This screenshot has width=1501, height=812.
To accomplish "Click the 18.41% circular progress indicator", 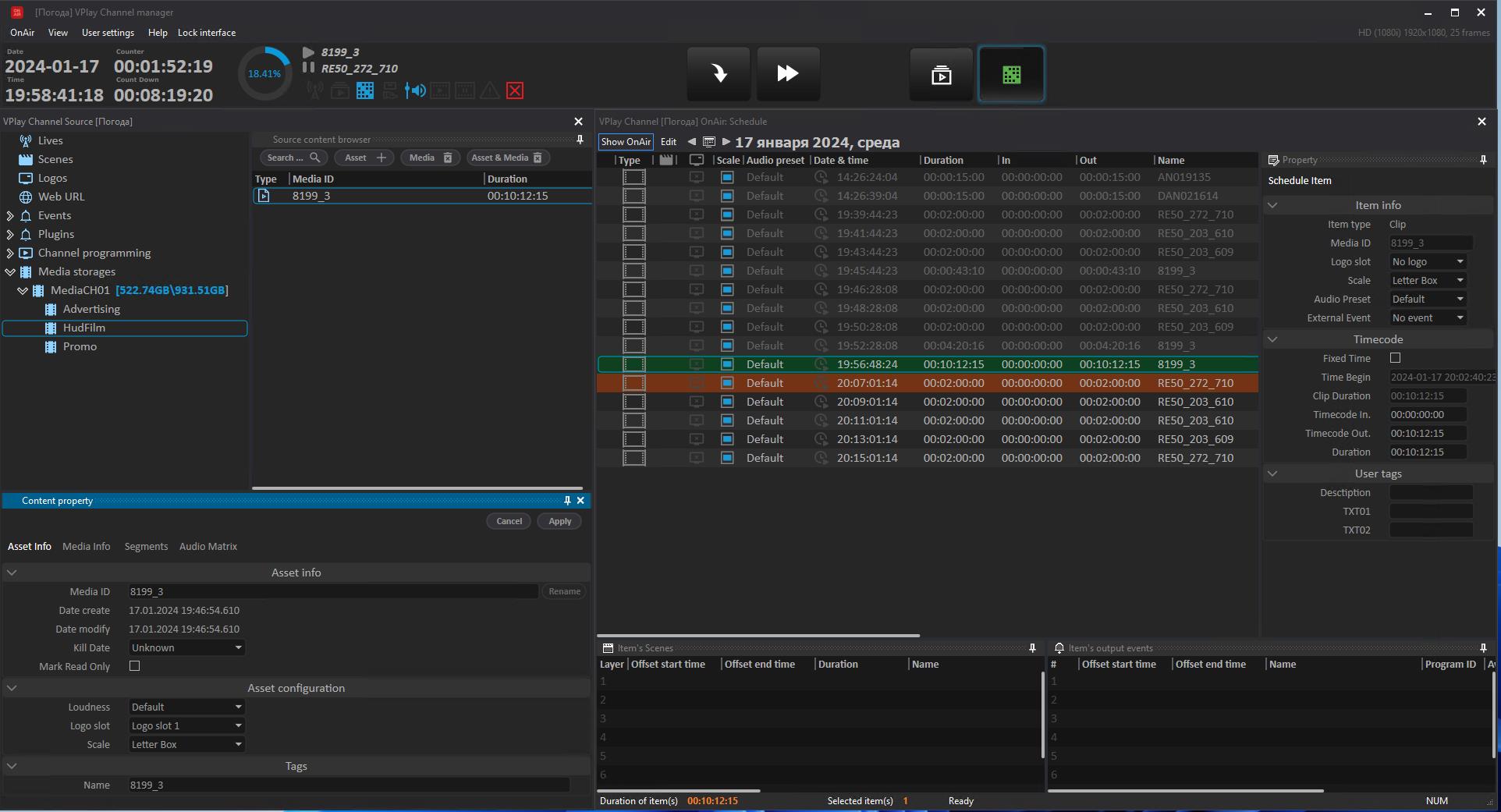I will pos(264,74).
